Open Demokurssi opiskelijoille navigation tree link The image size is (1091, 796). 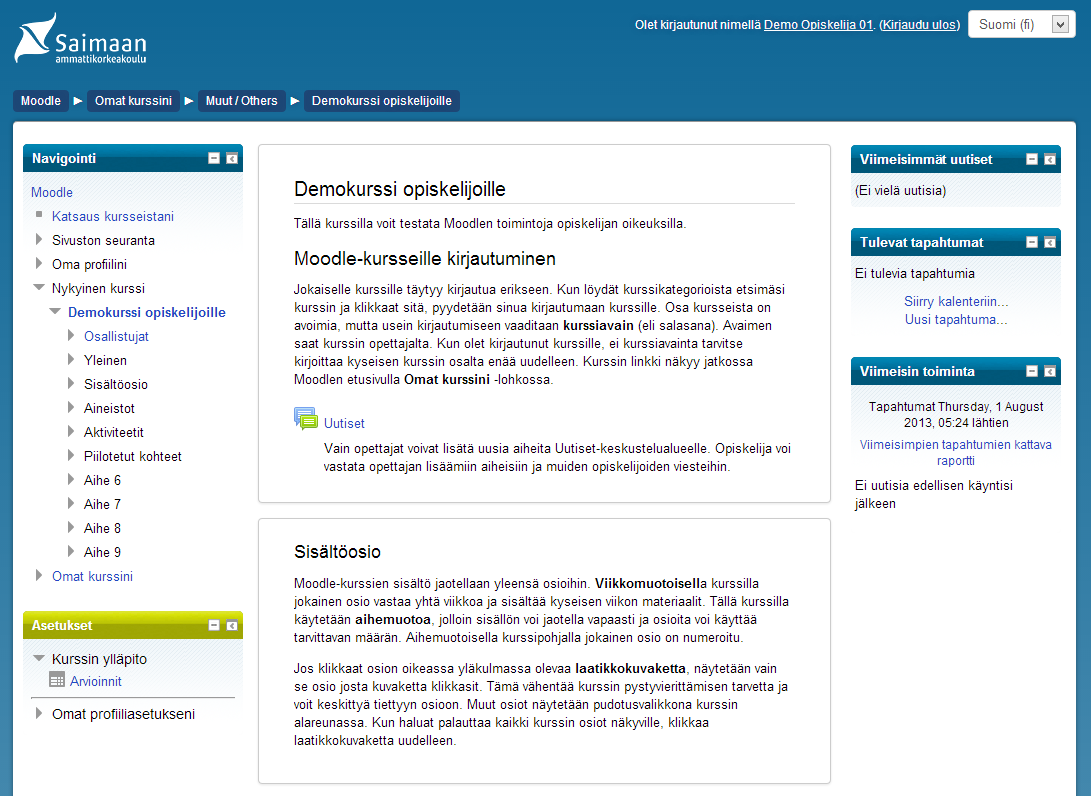pos(147,312)
